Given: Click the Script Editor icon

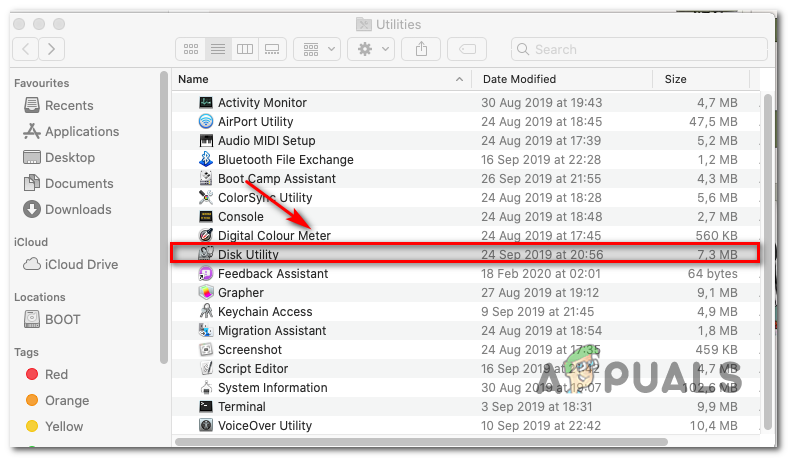Looking at the screenshot, I should (206, 369).
